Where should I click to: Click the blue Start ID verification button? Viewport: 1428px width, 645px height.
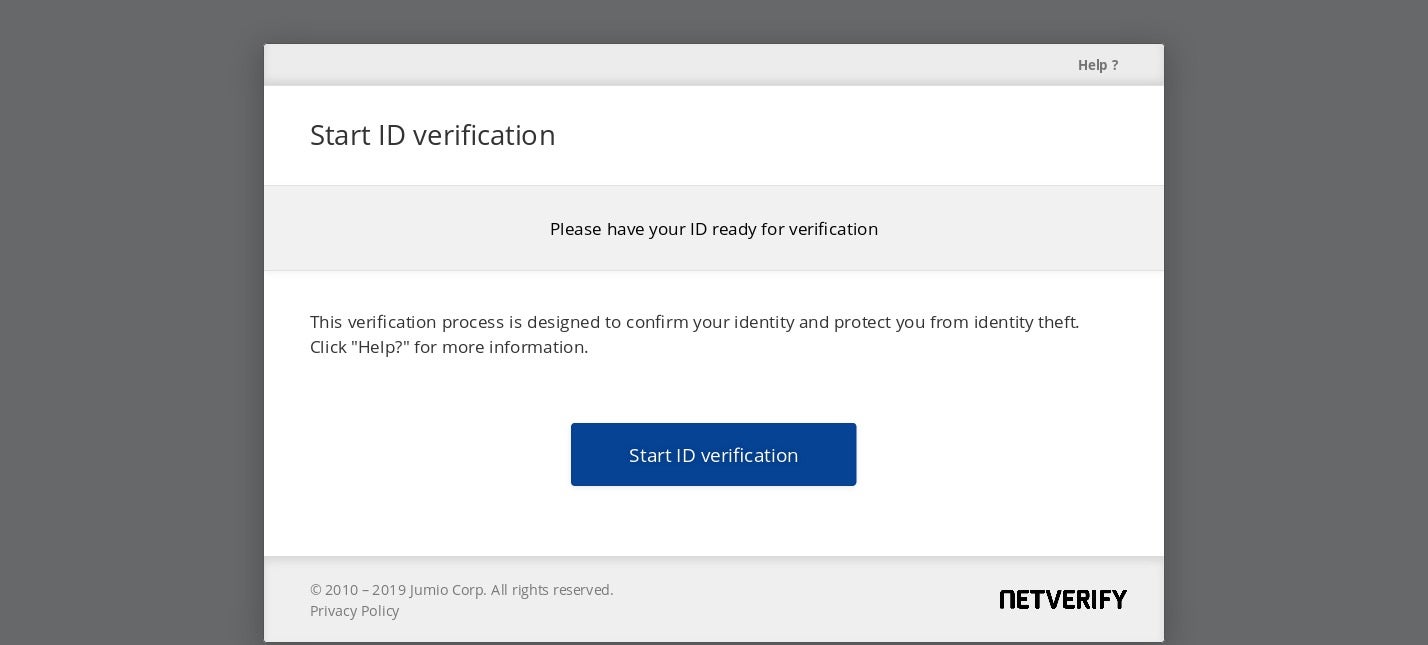click(x=713, y=455)
